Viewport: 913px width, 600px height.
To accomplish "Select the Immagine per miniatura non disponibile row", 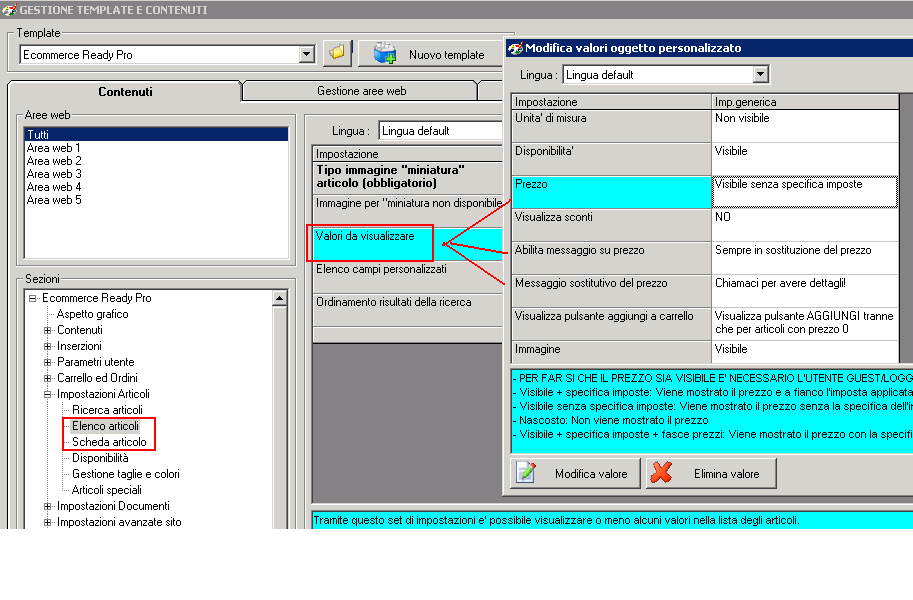I will 408,210.
